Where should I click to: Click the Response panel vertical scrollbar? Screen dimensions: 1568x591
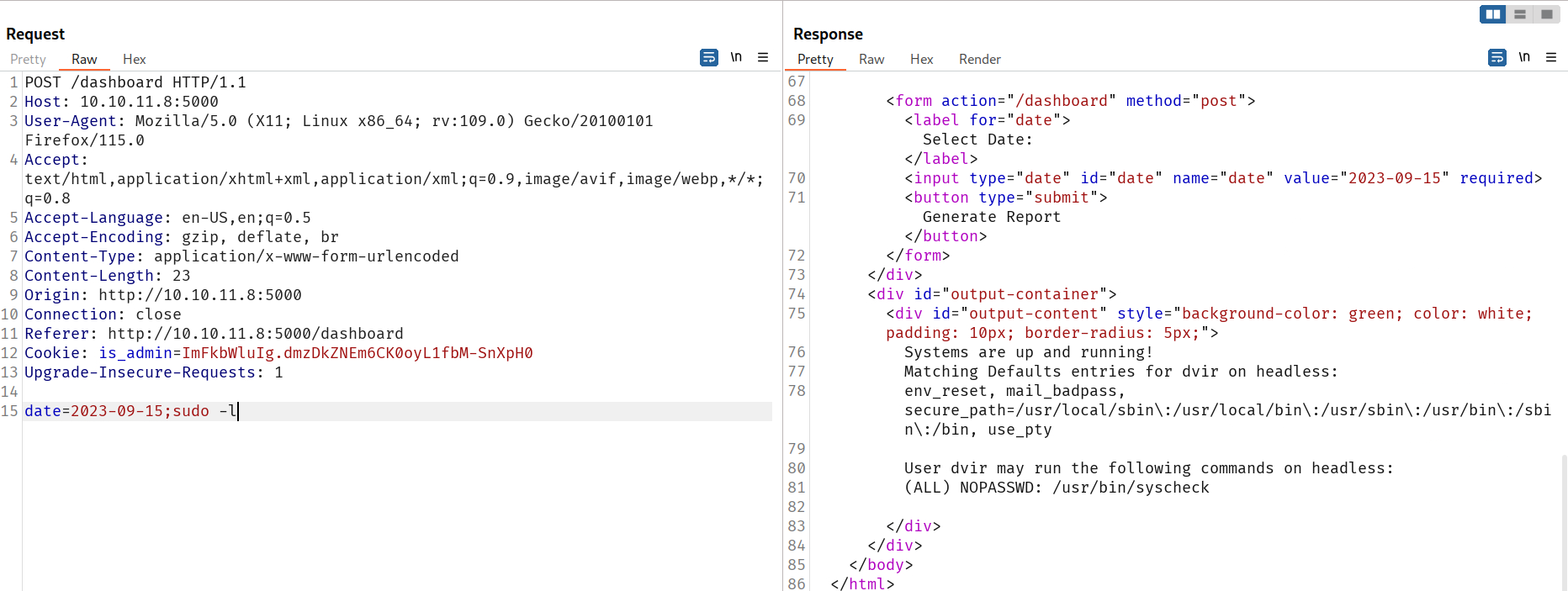(x=1564, y=521)
